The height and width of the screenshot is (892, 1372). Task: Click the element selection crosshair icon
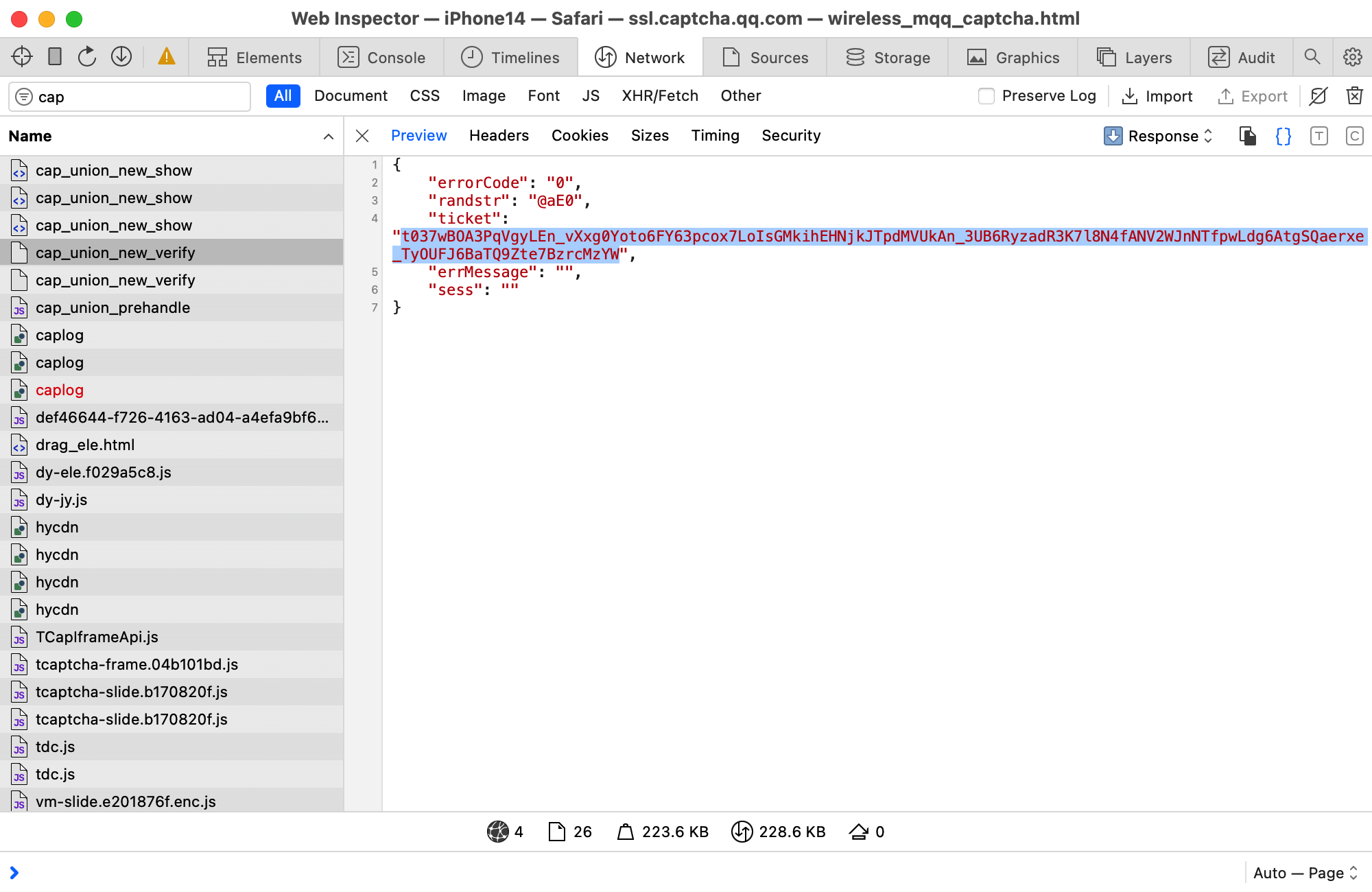point(22,57)
